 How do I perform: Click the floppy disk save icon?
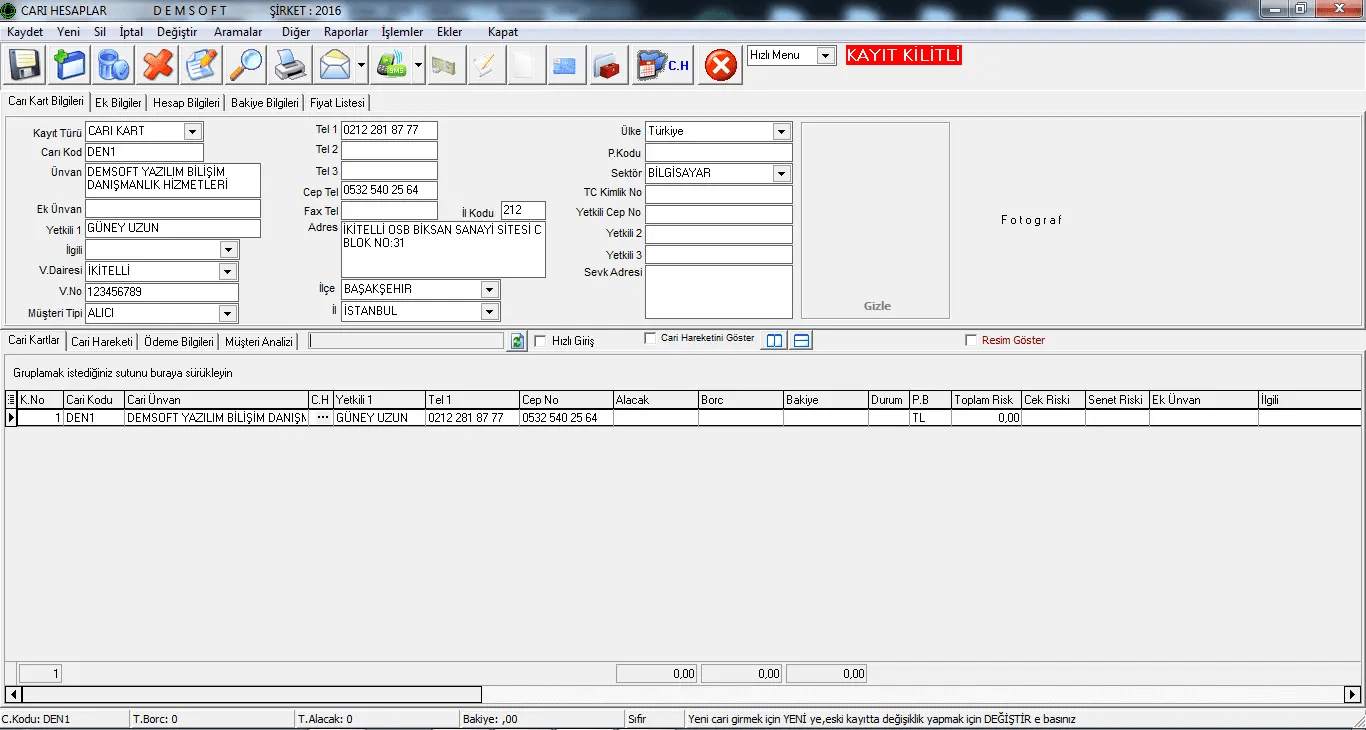tap(24, 65)
